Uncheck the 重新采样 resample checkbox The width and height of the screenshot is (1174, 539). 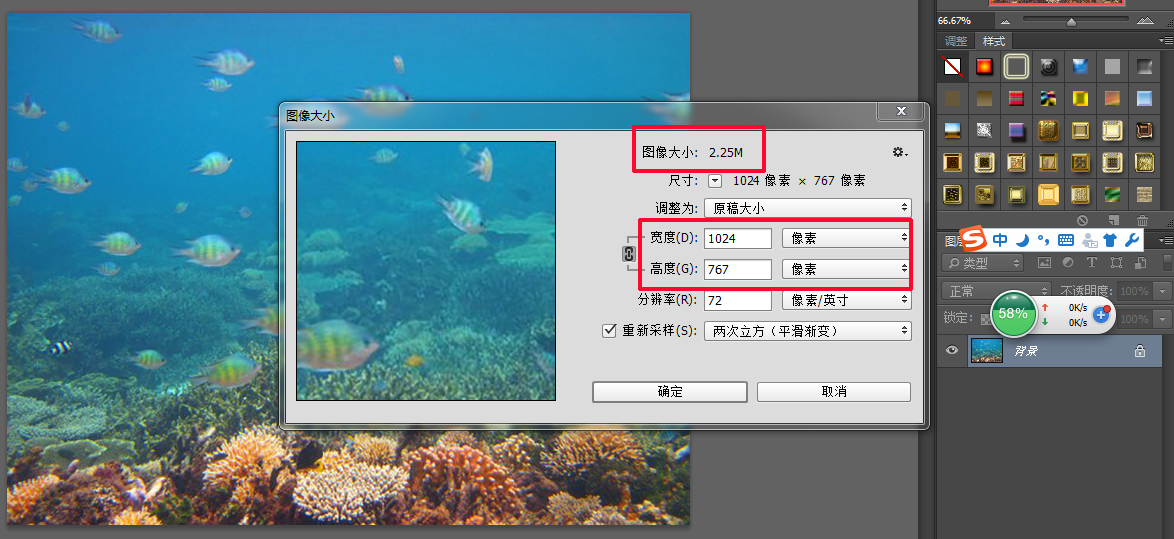click(x=609, y=331)
